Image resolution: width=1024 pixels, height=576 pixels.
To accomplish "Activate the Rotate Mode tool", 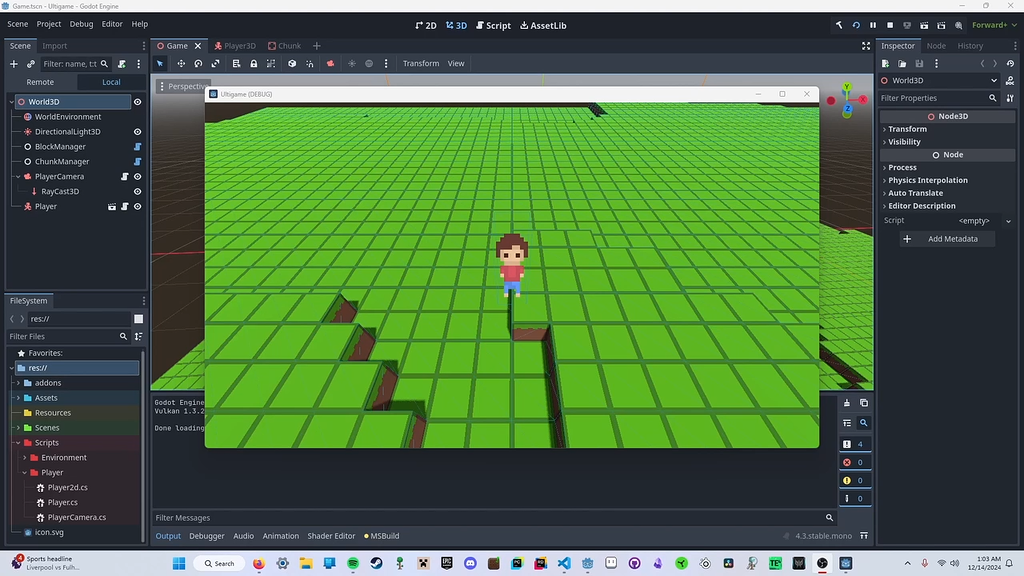I will click(x=198, y=63).
